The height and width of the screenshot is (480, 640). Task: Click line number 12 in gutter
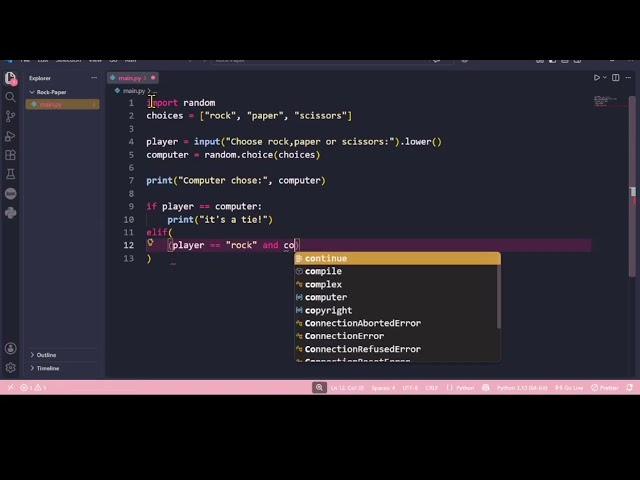[x=129, y=245]
